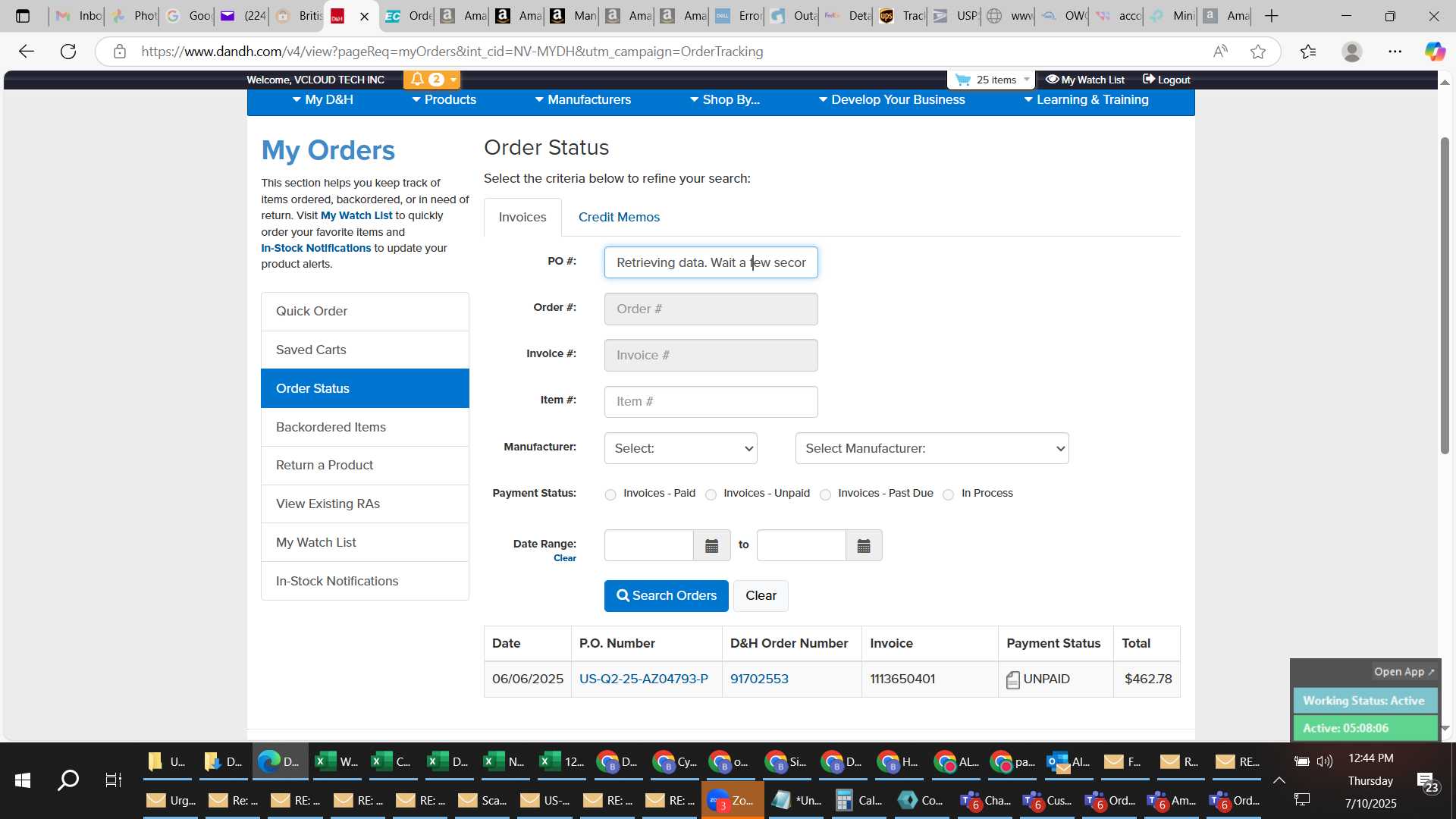The width and height of the screenshot is (1456, 819).
Task: Clear the date range link
Action: tap(564, 558)
